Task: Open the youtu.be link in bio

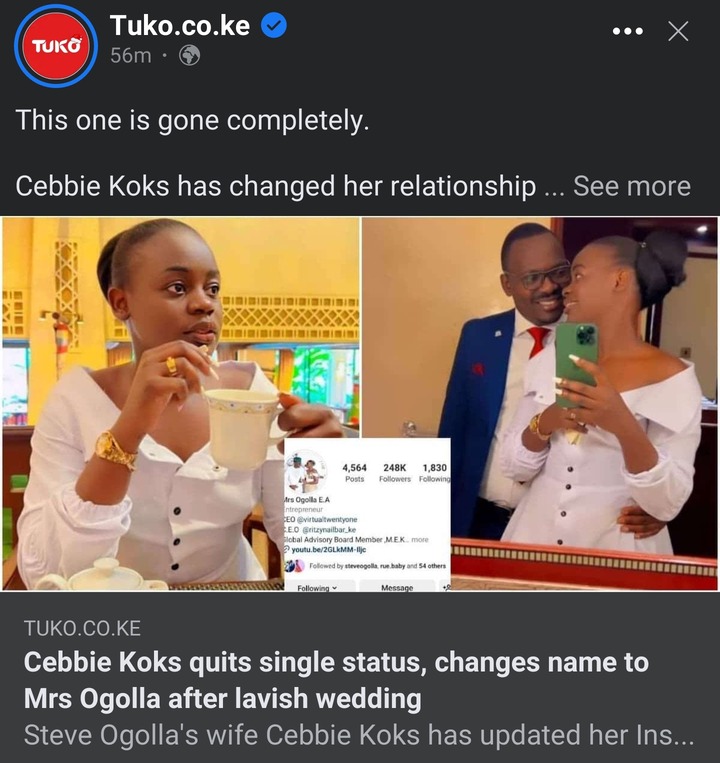Action: click(x=328, y=549)
